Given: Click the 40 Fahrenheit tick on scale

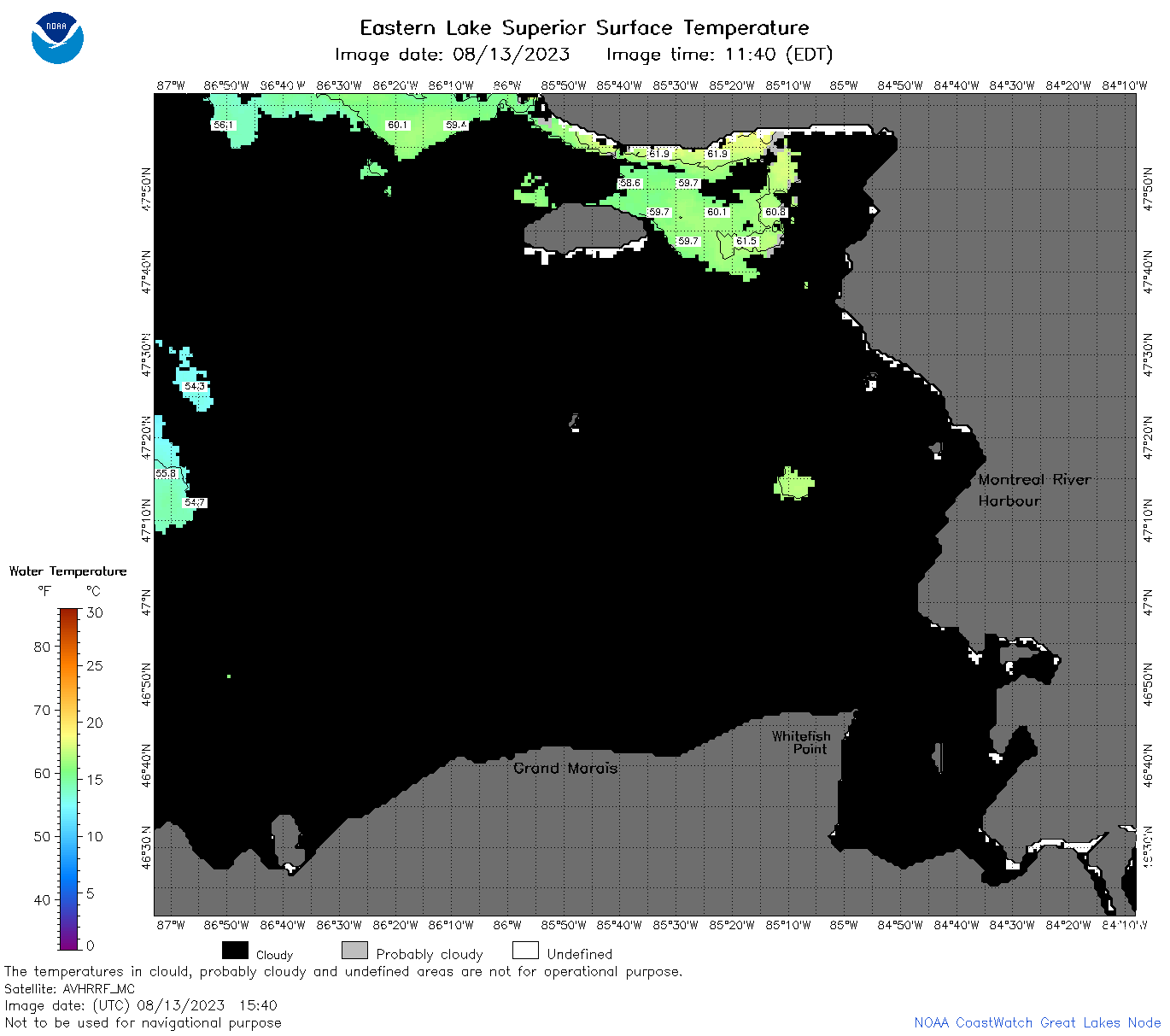Looking at the screenshot, I should pos(42,899).
